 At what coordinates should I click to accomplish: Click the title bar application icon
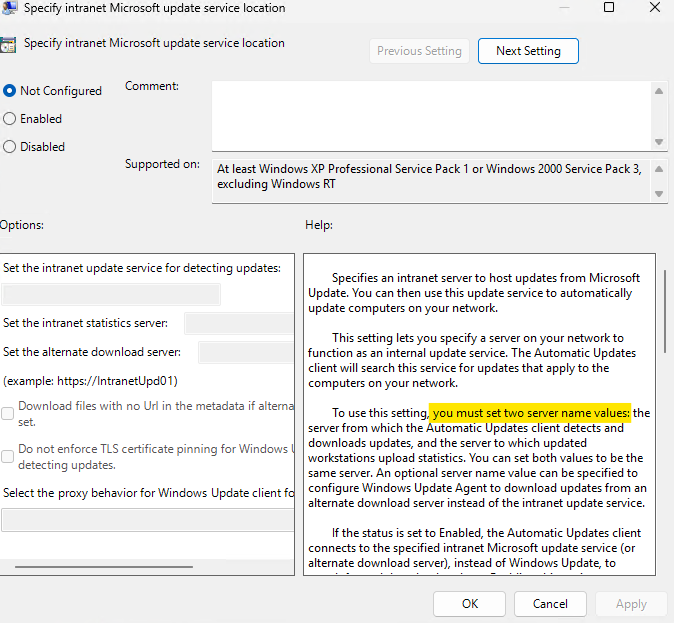(9, 7)
